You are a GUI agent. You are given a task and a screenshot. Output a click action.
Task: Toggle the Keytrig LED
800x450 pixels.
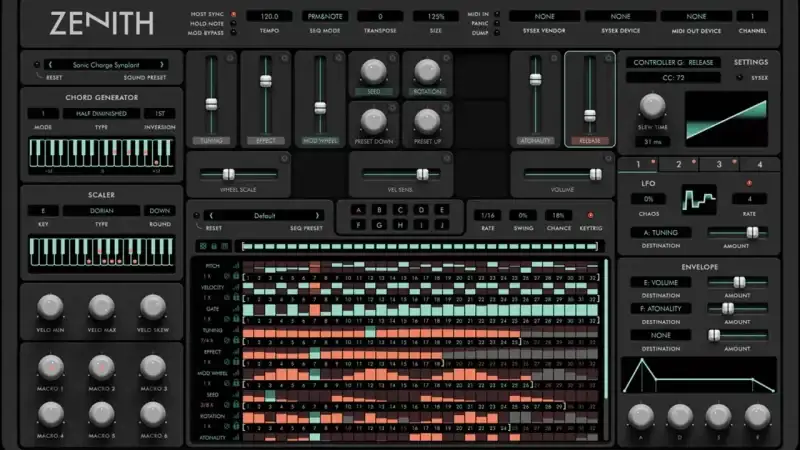(x=590, y=215)
